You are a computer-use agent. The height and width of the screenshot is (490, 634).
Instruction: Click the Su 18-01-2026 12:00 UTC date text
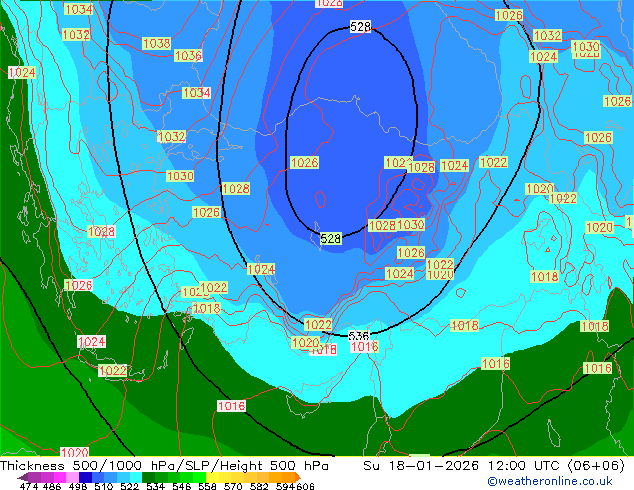pos(463,465)
